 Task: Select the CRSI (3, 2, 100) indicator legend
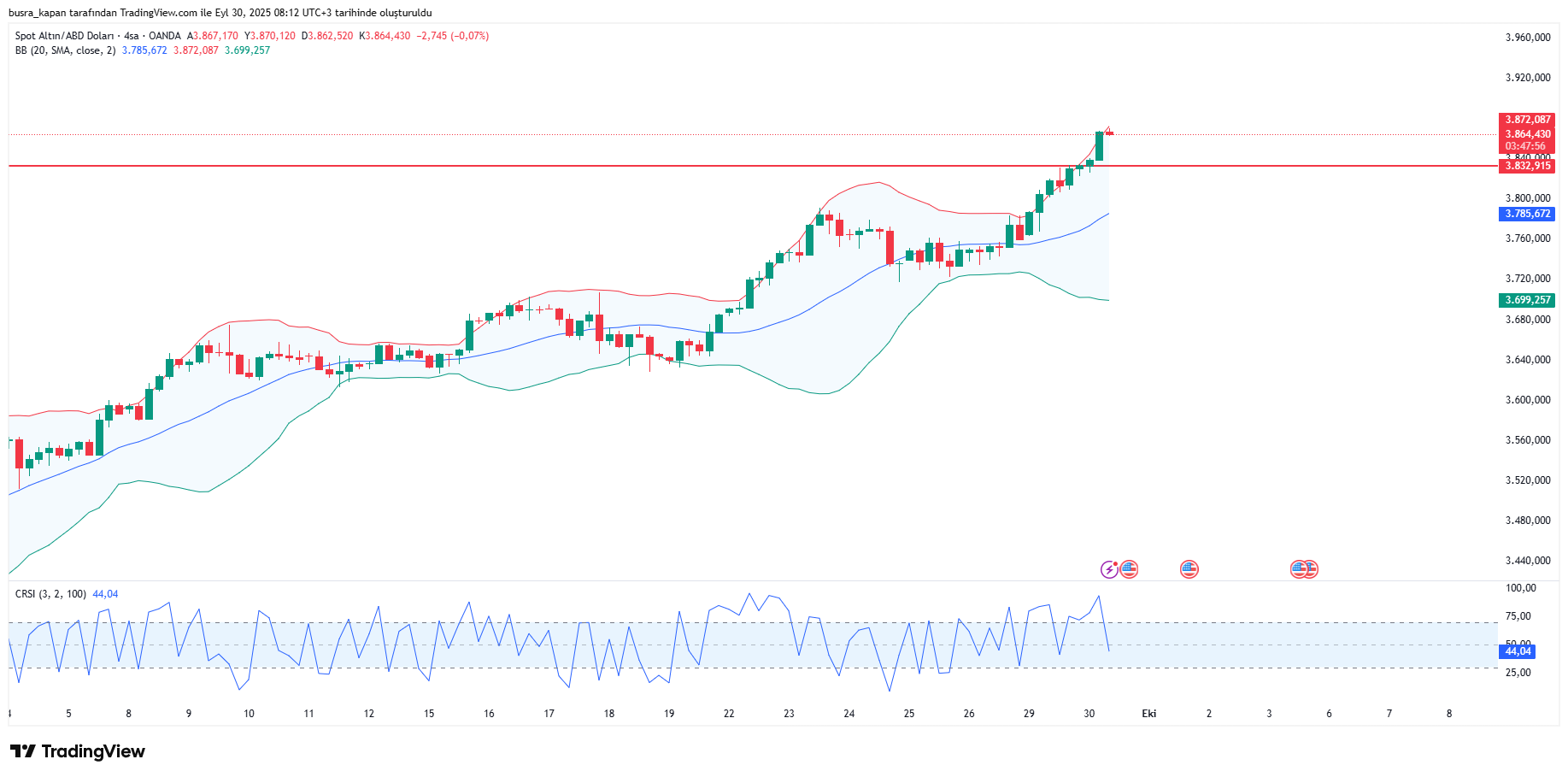point(50,594)
